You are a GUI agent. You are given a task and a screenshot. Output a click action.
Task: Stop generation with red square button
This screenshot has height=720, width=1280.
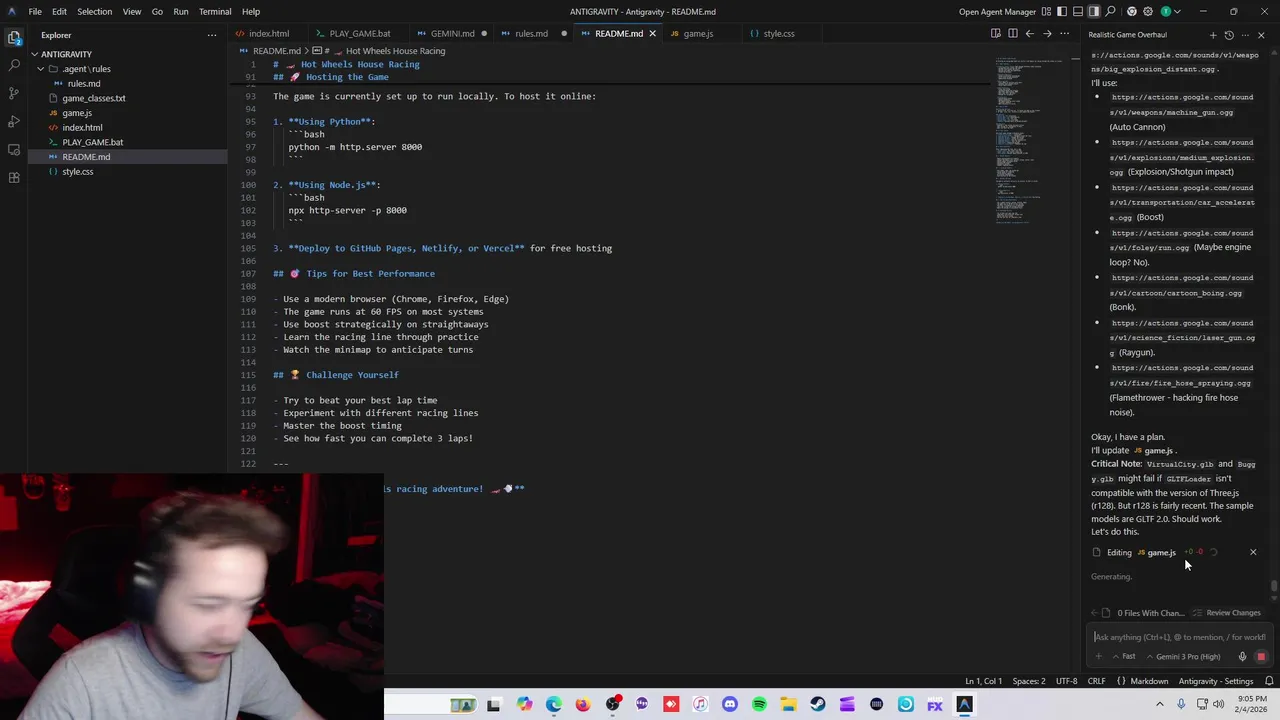tap(1261, 657)
